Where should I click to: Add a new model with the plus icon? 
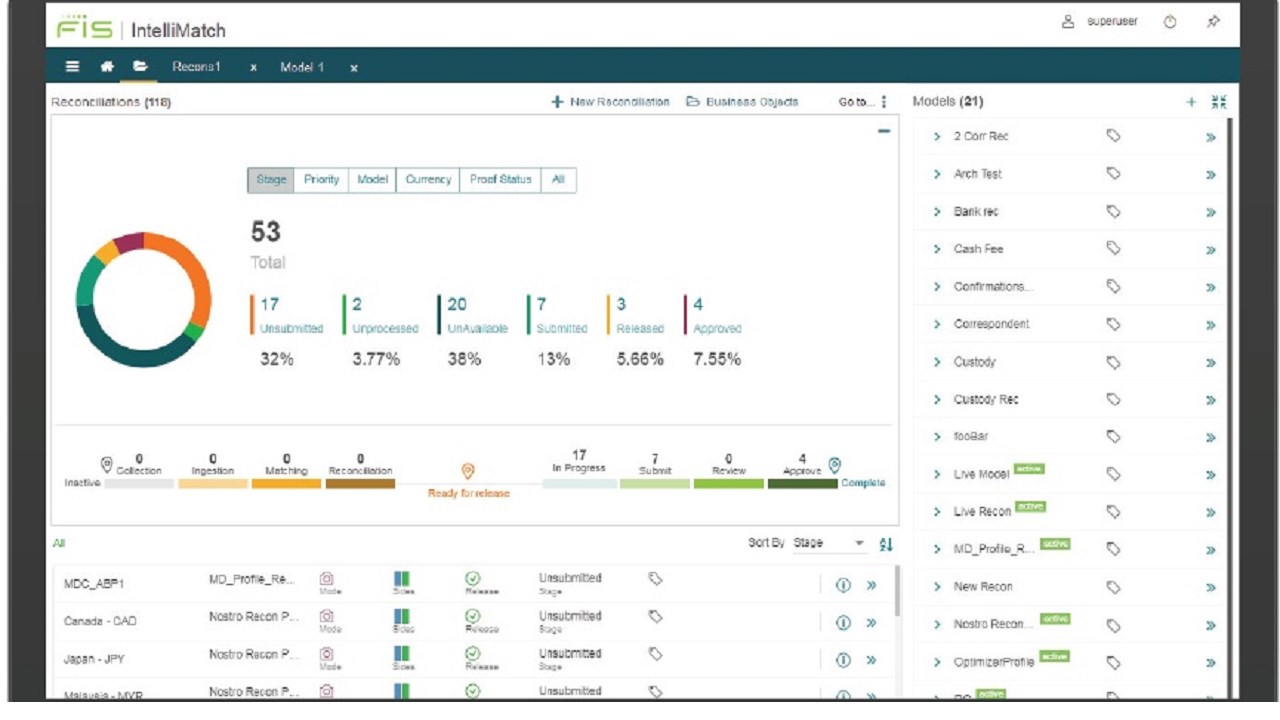point(1191,102)
